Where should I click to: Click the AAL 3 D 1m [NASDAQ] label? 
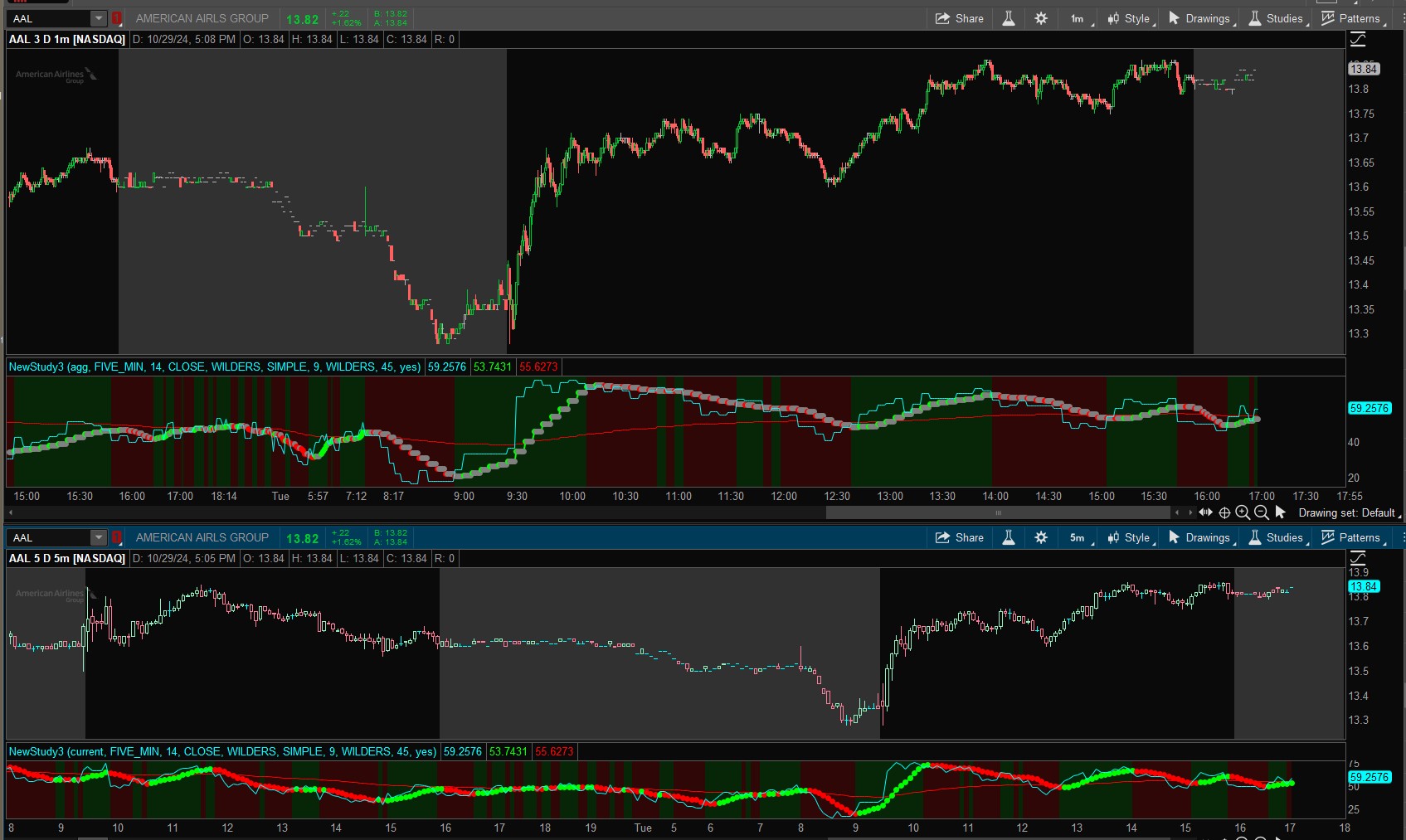click(67, 39)
